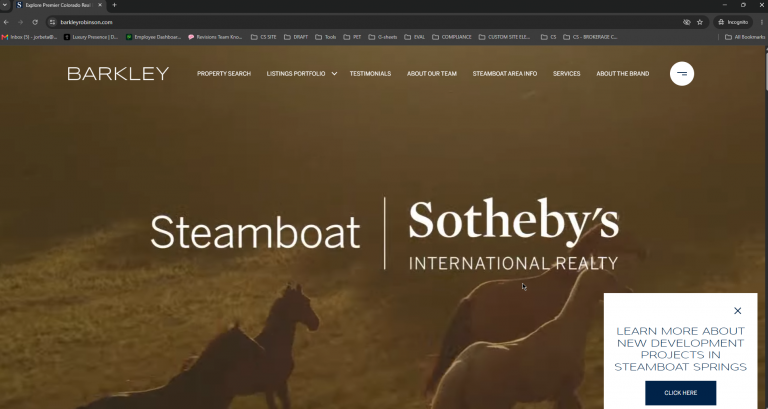Open EVAL bookmark folder
Viewport: 768px width, 409px height.
coord(414,37)
